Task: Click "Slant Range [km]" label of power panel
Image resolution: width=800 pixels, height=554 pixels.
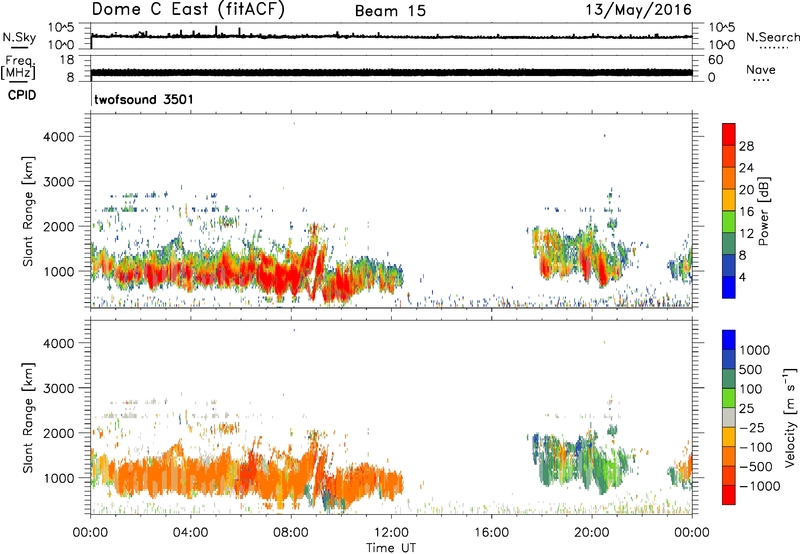Action: (28, 211)
